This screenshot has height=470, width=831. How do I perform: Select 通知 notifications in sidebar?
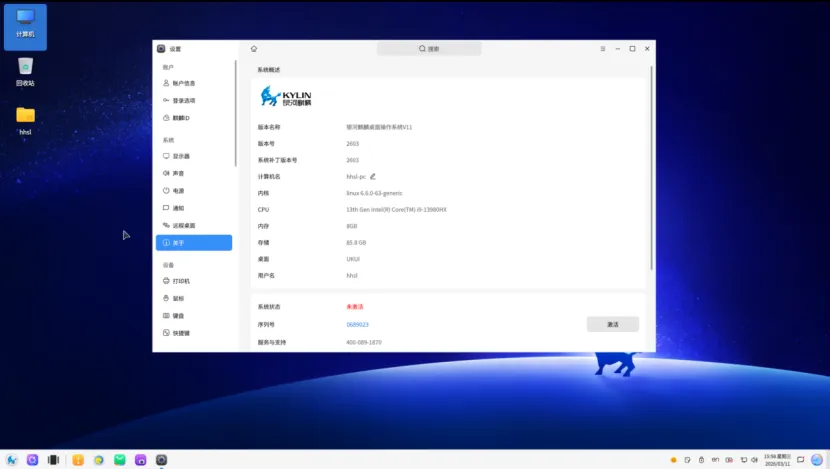pos(194,208)
